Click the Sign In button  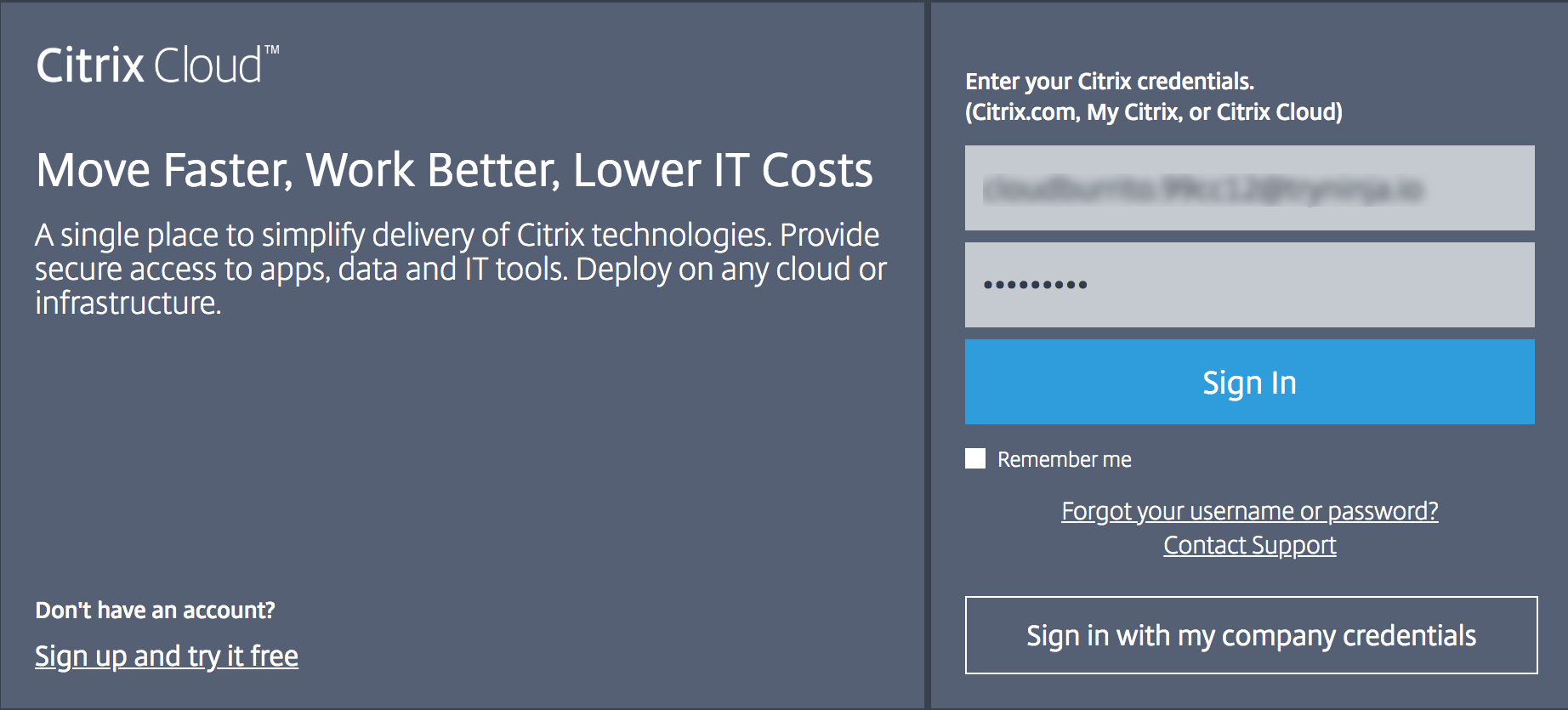(1249, 382)
